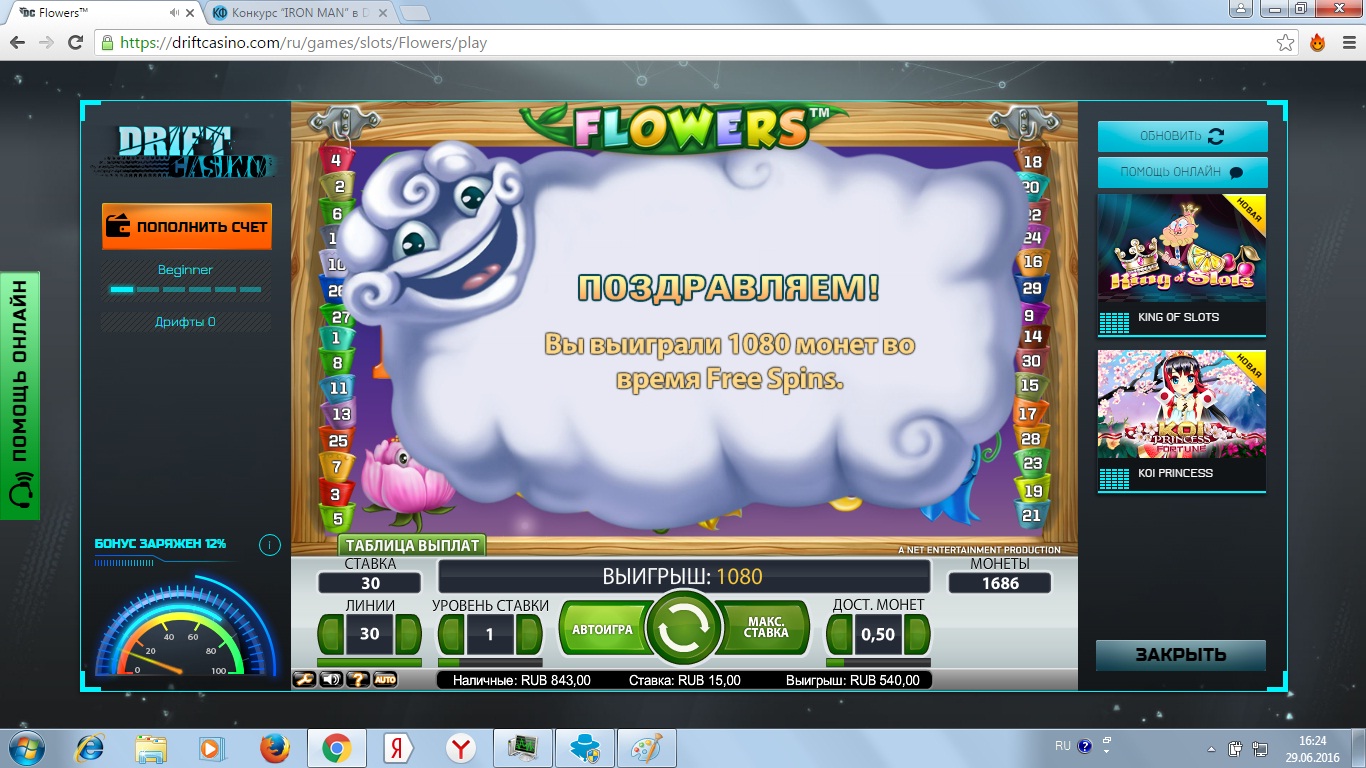
Task: Toggle the small AUTO icon
Action: pos(385,679)
